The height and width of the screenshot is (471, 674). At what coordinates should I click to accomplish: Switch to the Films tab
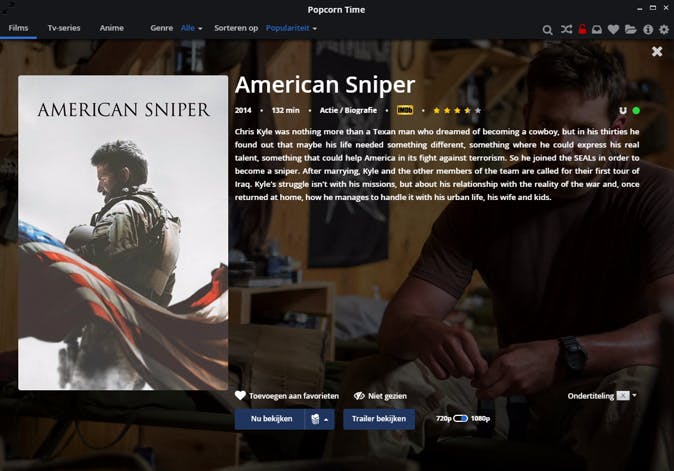click(x=18, y=28)
